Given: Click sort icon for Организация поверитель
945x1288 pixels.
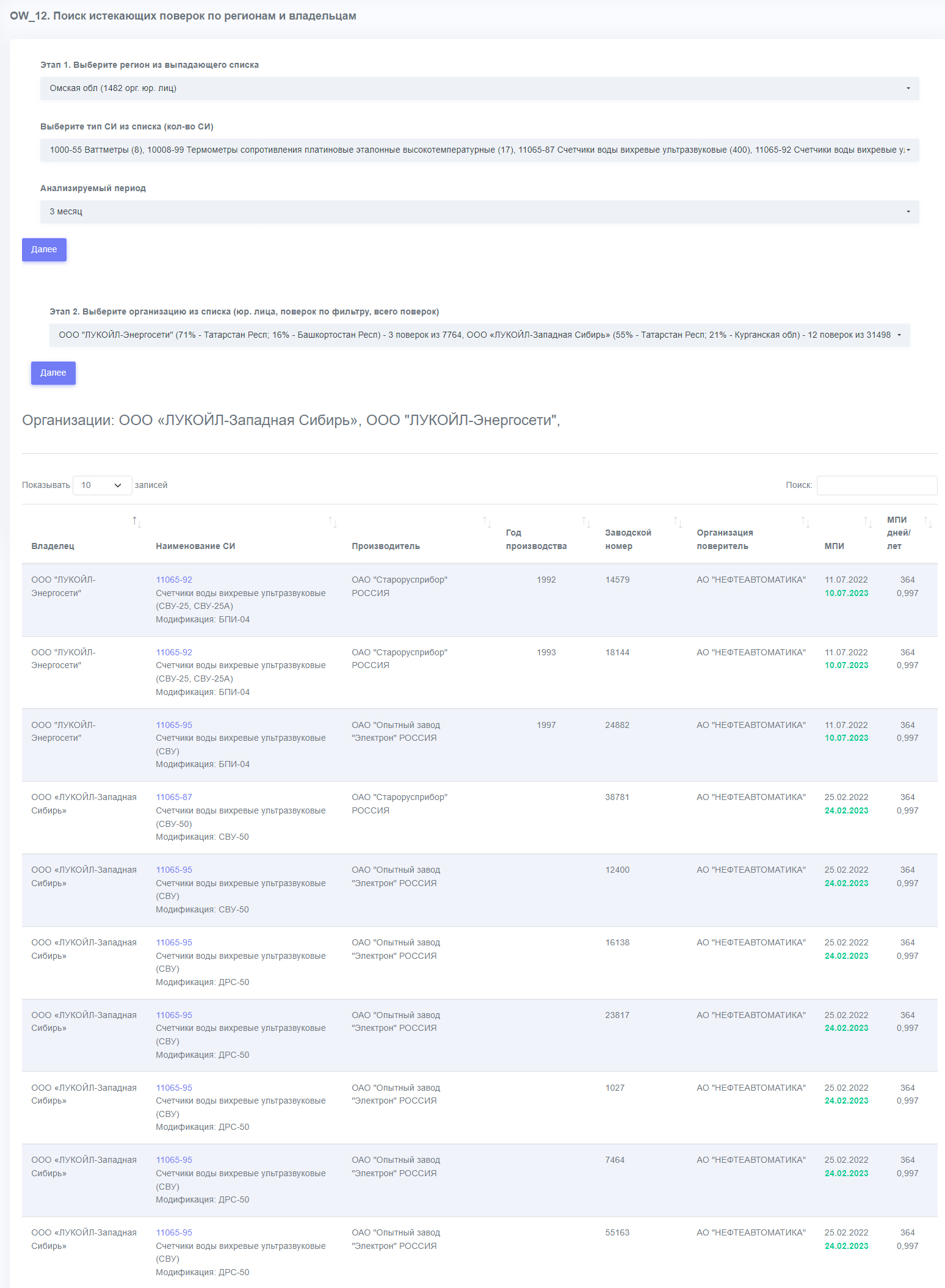Looking at the screenshot, I should click(x=806, y=522).
